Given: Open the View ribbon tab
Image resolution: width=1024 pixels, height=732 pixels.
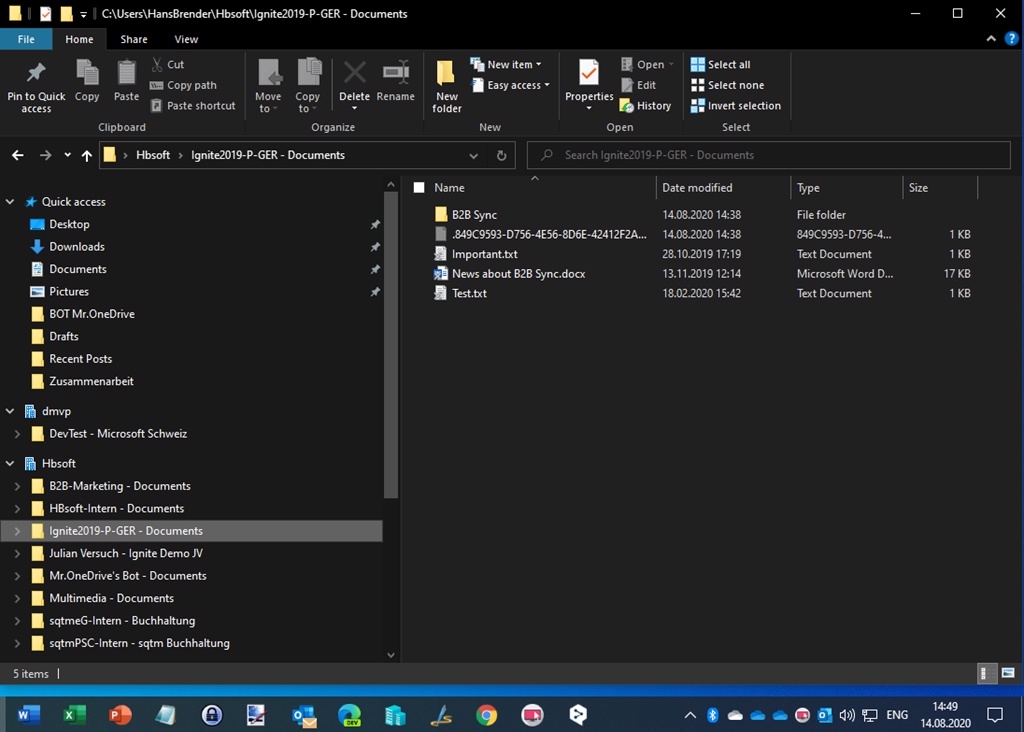Looking at the screenshot, I should [x=186, y=40].
